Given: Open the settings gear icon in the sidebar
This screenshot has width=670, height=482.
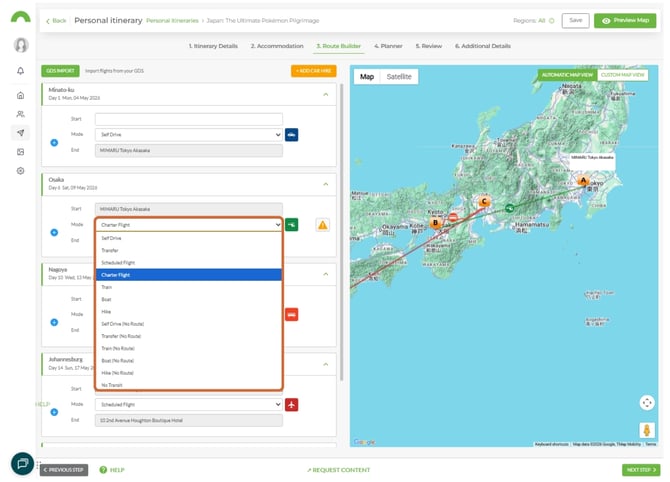Looking at the screenshot, I should click(x=21, y=171).
